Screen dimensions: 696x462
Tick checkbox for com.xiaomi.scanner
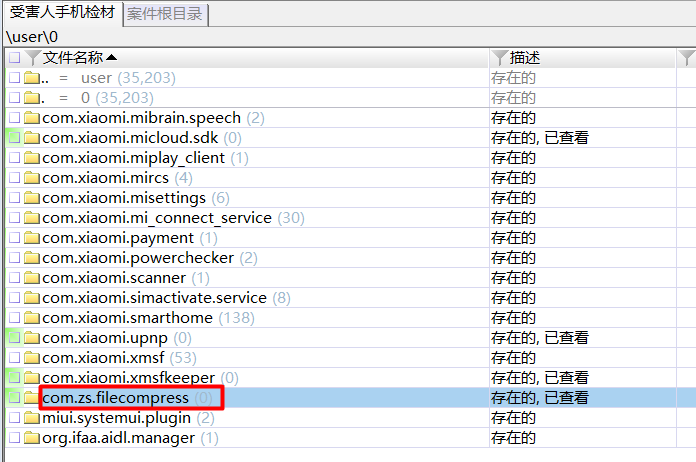[x=15, y=278]
